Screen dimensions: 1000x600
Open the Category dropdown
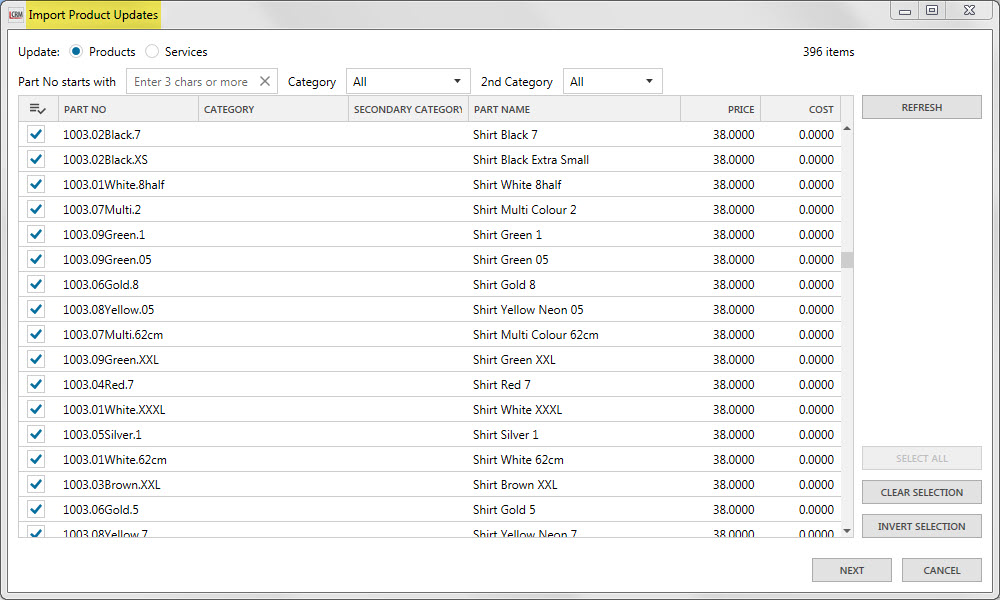click(x=407, y=82)
